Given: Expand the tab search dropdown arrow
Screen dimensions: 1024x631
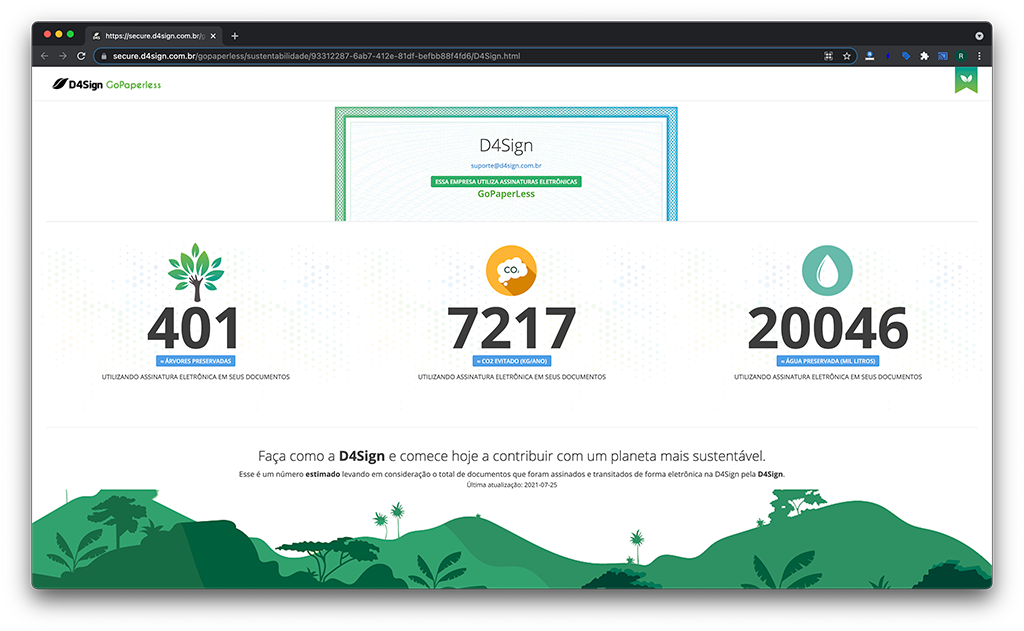Looking at the screenshot, I should click(x=979, y=36).
